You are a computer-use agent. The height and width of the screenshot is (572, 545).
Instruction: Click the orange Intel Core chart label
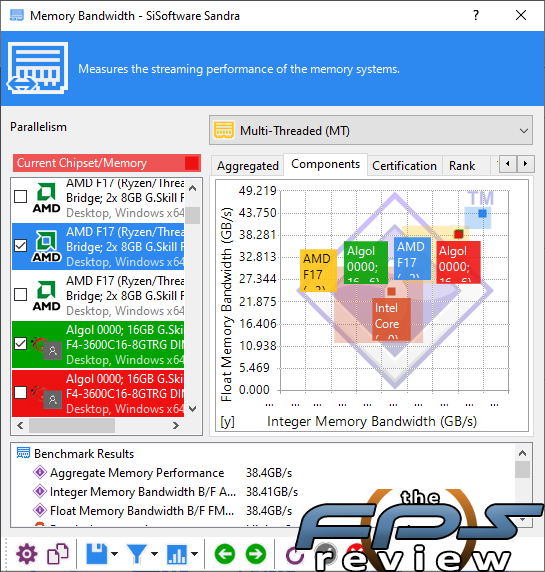[x=391, y=320]
